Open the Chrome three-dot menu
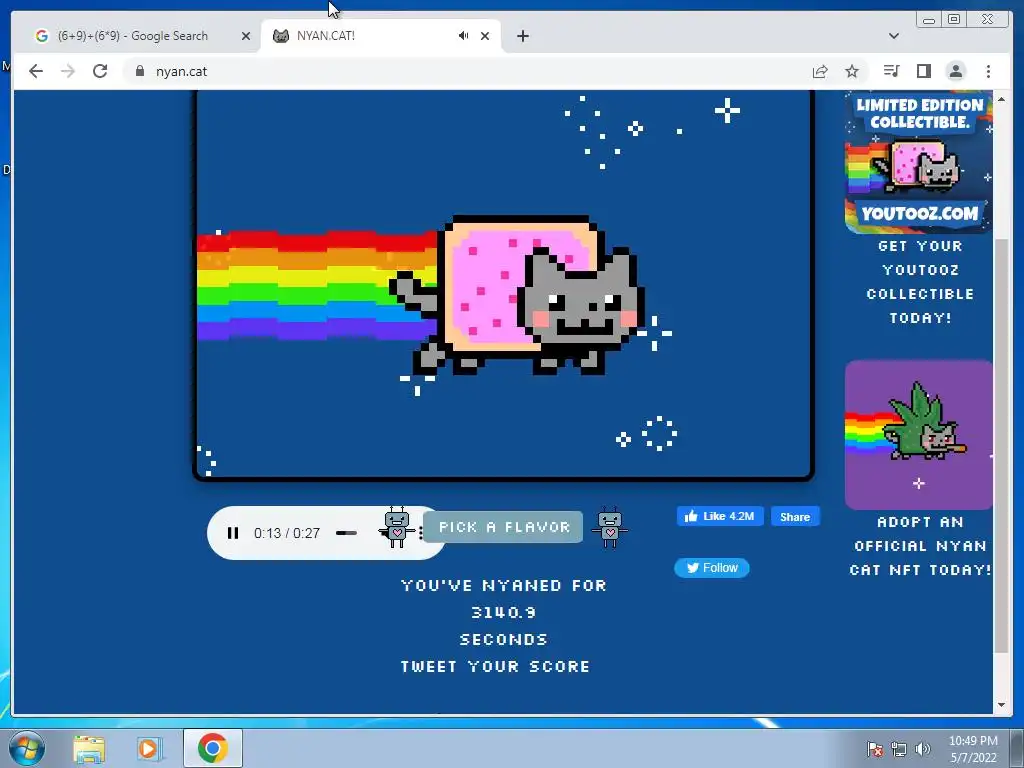1024x768 pixels. coord(988,71)
